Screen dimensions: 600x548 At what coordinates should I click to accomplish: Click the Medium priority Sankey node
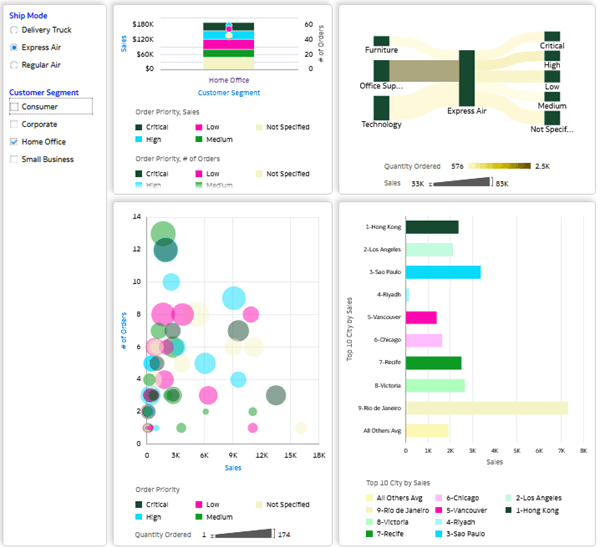552,96
